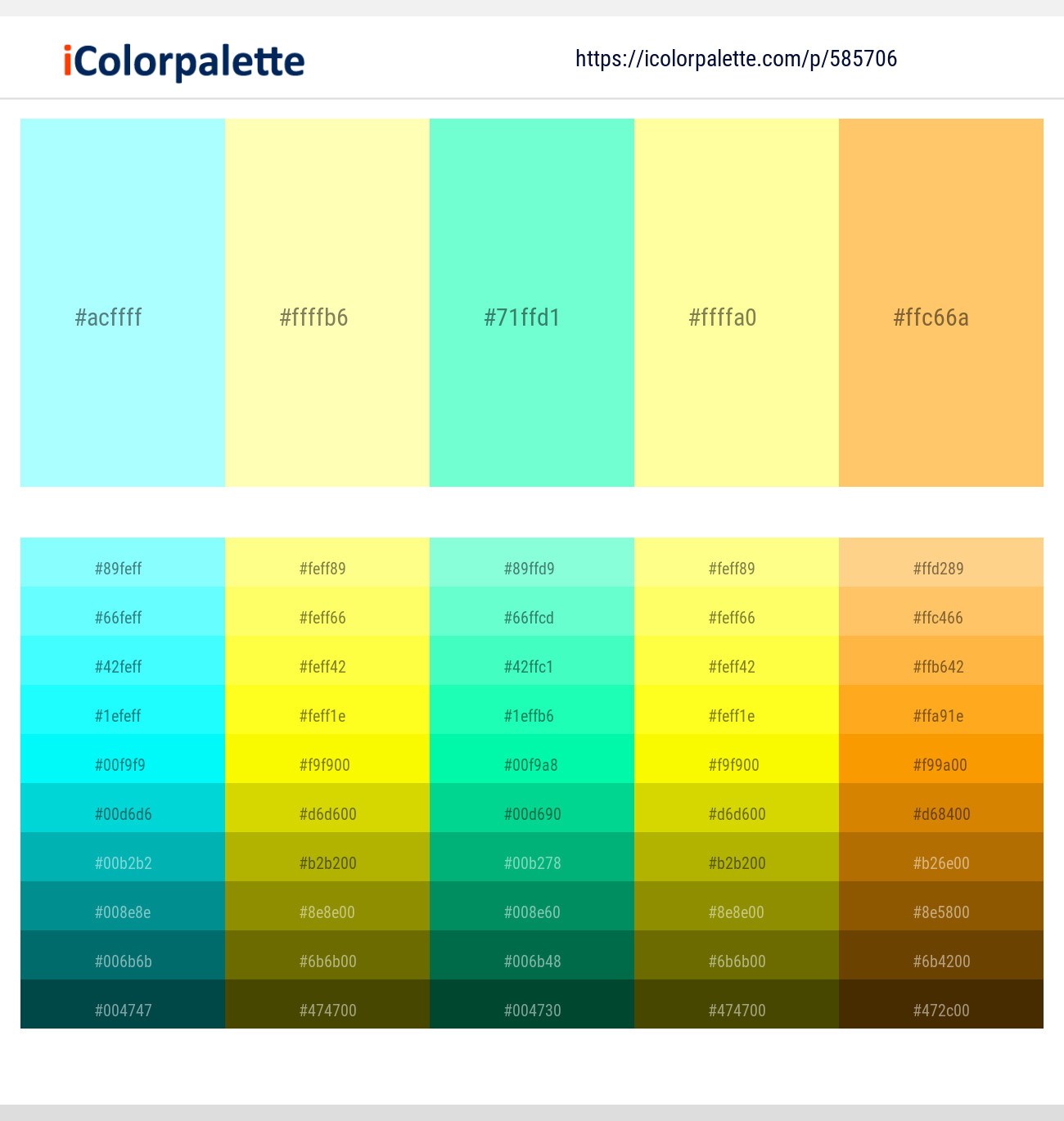
Task: Select the large #ffffa0 pale yellow swatch
Action: pyautogui.click(x=737, y=303)
